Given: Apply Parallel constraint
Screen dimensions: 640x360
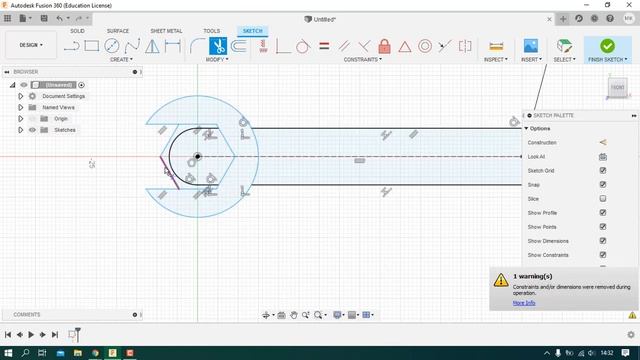Looking at the screenshot, I should (344, 46).
